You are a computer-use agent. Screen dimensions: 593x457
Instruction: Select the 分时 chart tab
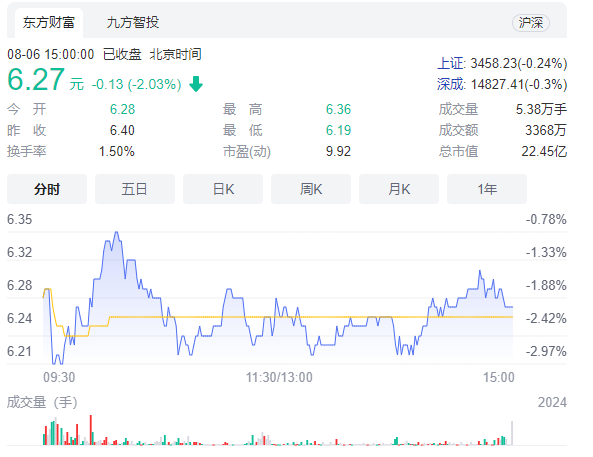coord(47,189)
